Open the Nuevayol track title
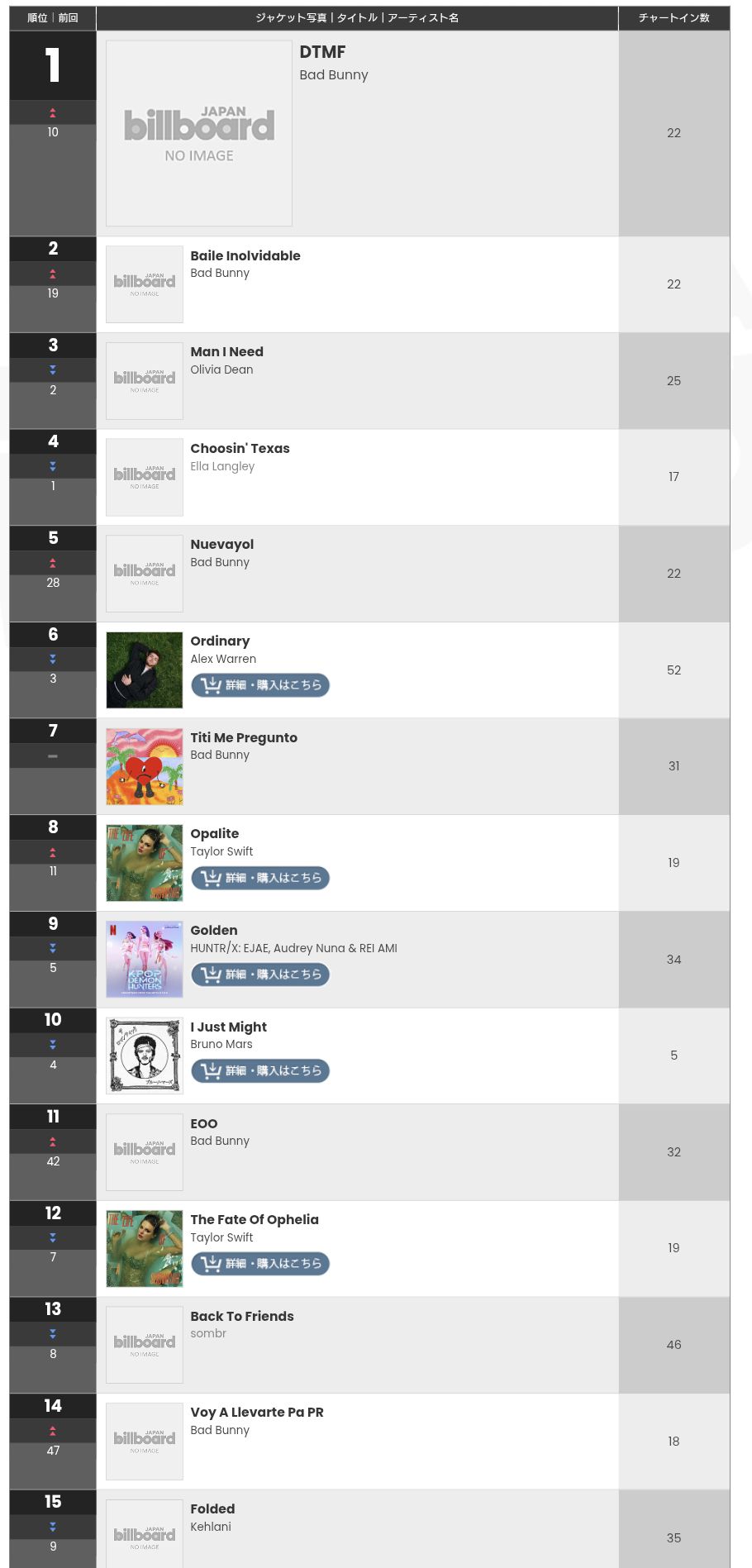 coord(222,545)
